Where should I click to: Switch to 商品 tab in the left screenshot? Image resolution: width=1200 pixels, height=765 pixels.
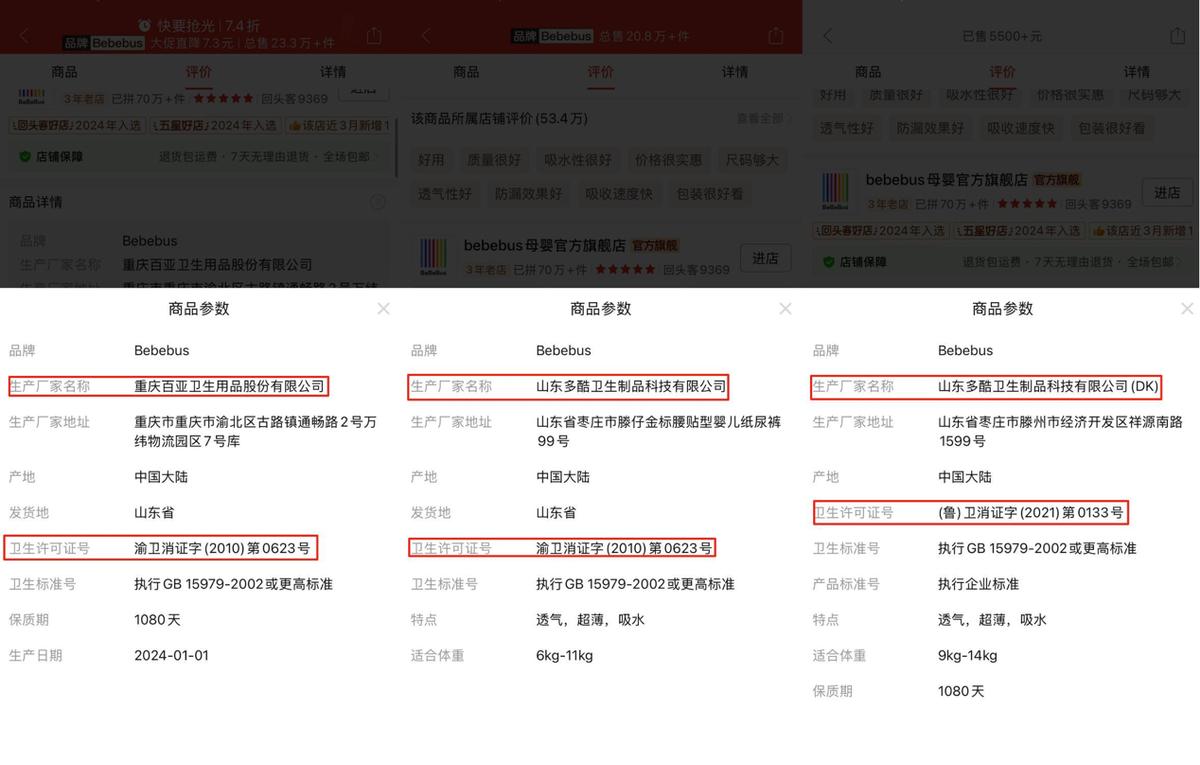click(64, 72)
